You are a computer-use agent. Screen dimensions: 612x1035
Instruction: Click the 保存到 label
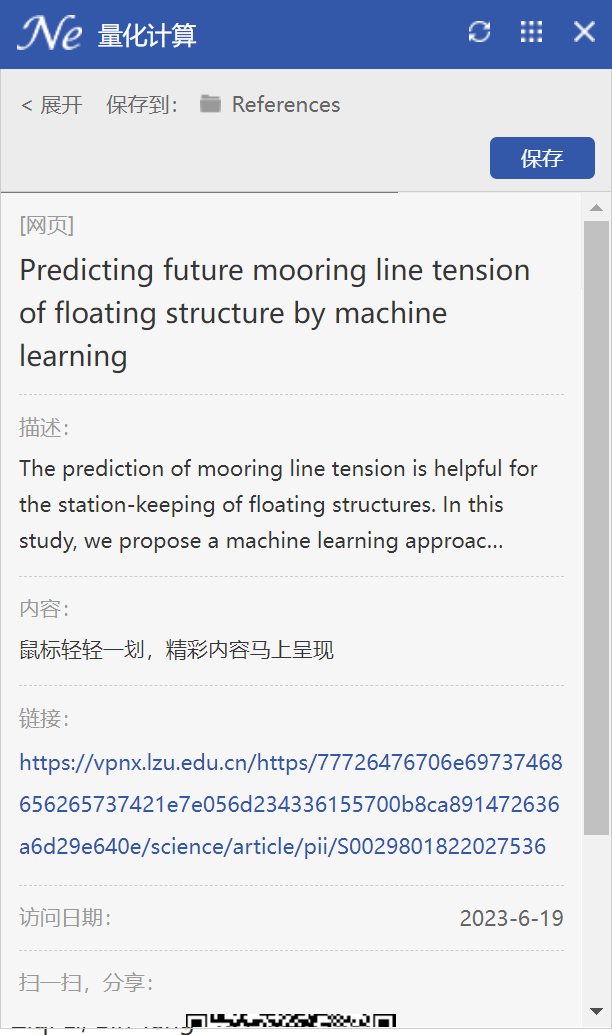142,104
